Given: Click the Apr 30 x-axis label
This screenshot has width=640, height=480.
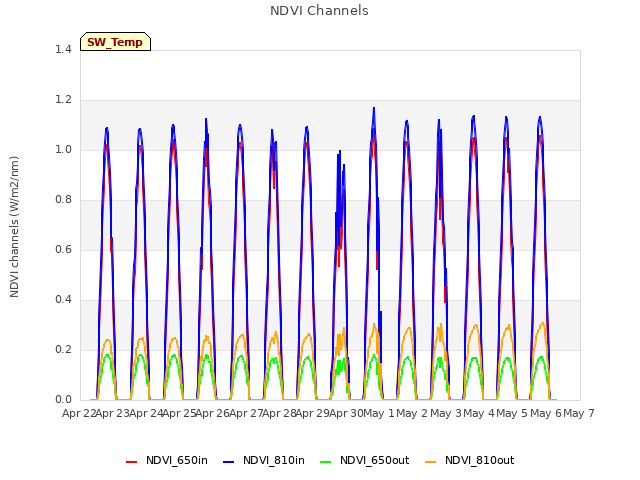Looking at the screenshot, I should (346, 413).
